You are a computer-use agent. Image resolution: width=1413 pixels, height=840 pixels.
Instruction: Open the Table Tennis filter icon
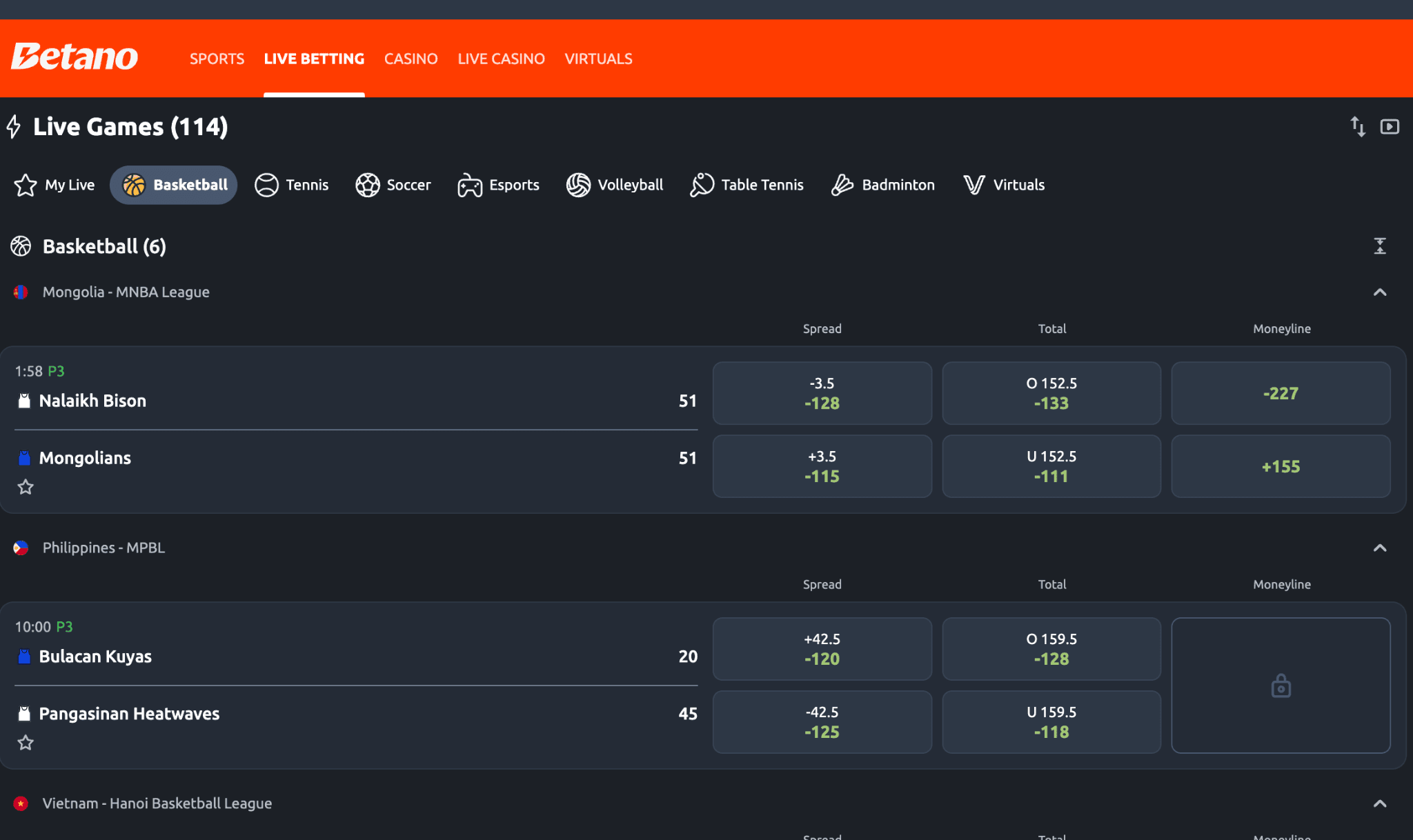click(702, 184)
